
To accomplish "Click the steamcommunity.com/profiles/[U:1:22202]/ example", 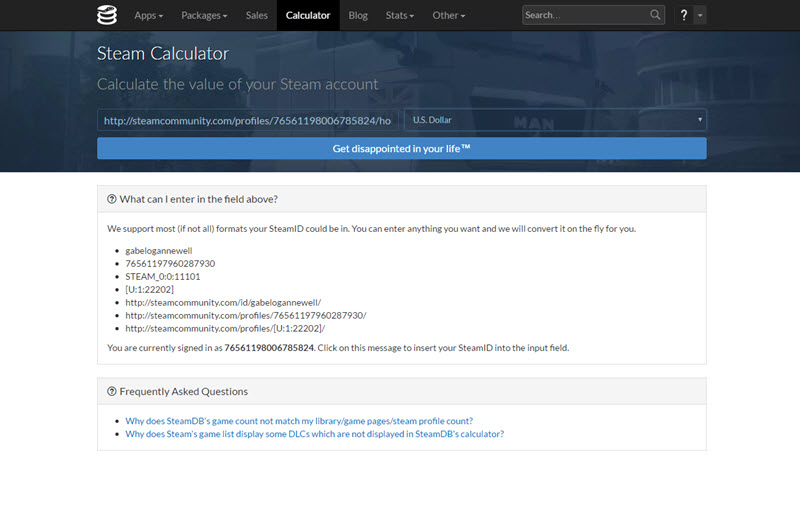I will [225, 328].
